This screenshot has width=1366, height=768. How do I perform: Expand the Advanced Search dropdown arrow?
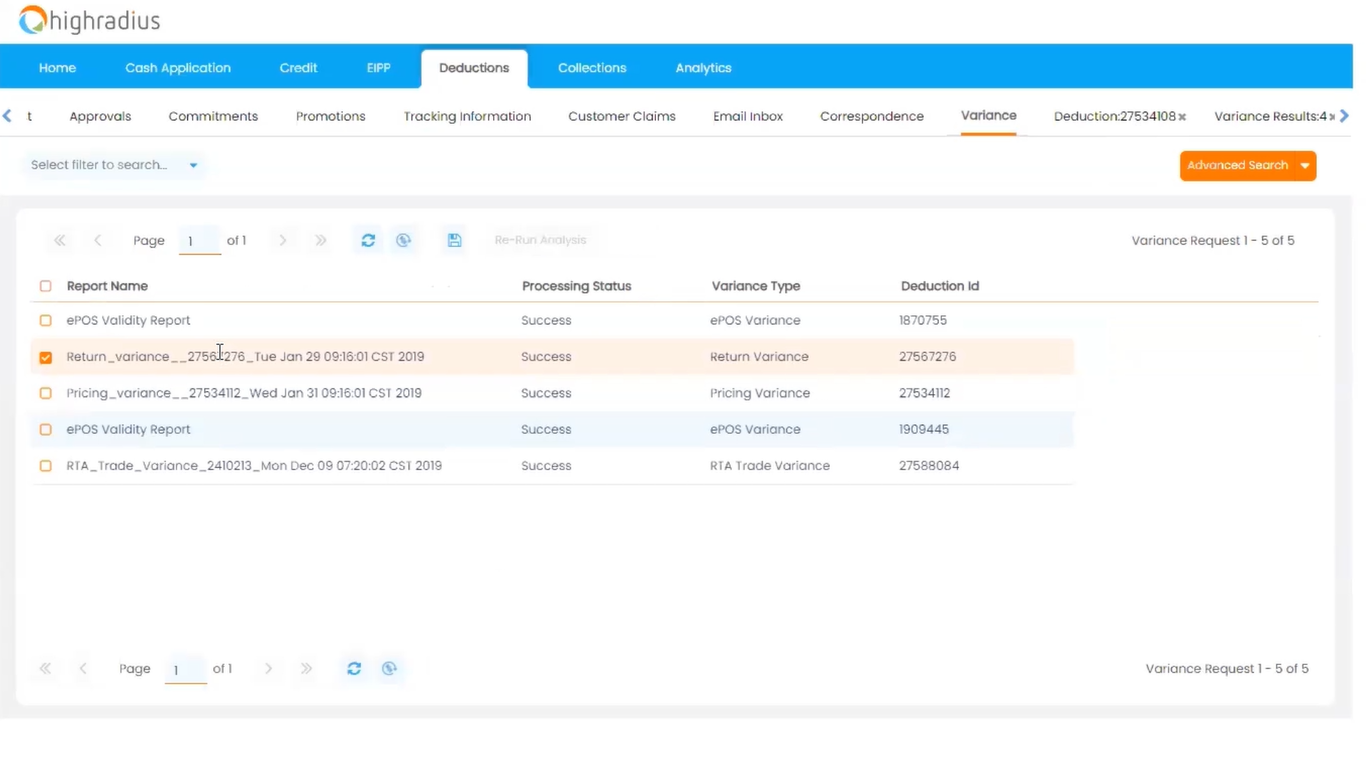(1305, 166)
